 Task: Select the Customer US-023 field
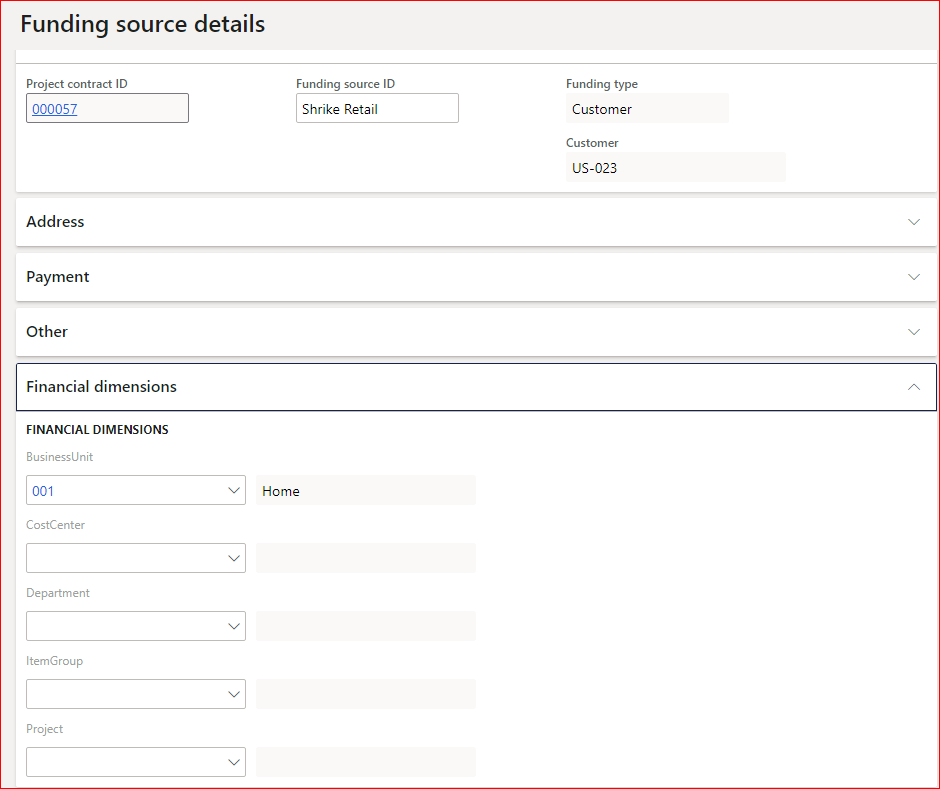pyautogui.click(x=675, y=168)
